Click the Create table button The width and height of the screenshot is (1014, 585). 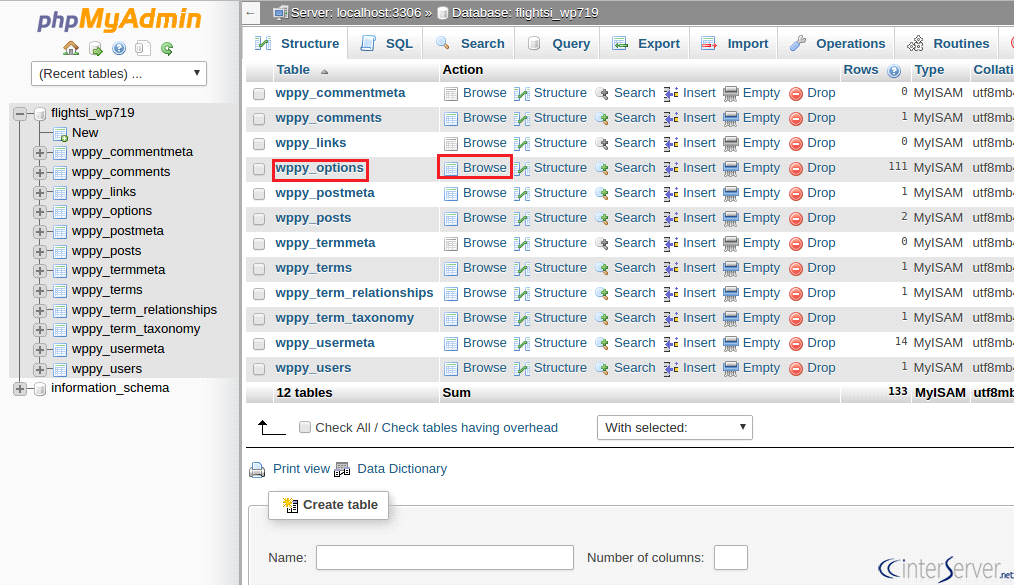[x=329, y=505]
